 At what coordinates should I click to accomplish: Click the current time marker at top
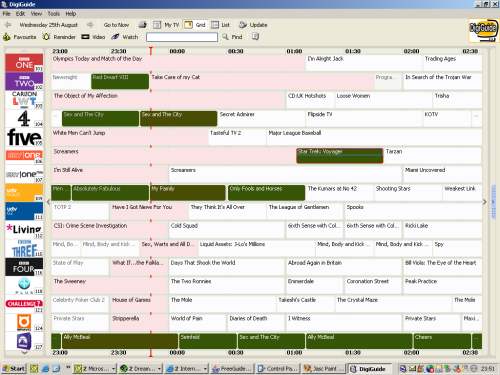coord(151,51)
